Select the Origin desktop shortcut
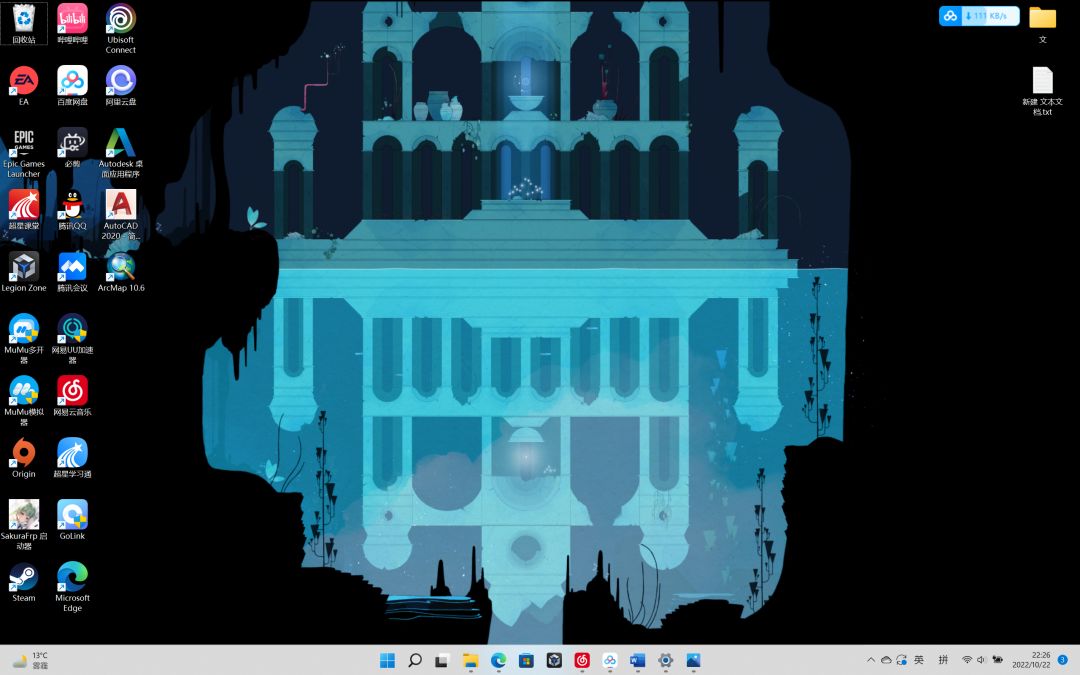Screen dimensions: 1080x675 pyautogui.click(x=24, y=457)
